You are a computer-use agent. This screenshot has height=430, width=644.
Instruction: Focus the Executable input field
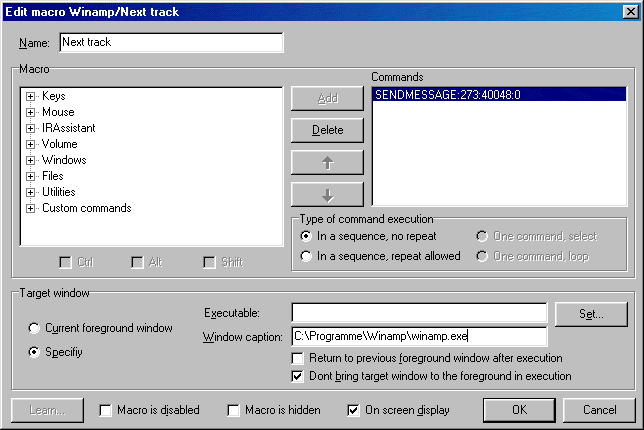(x=419, y=313)
